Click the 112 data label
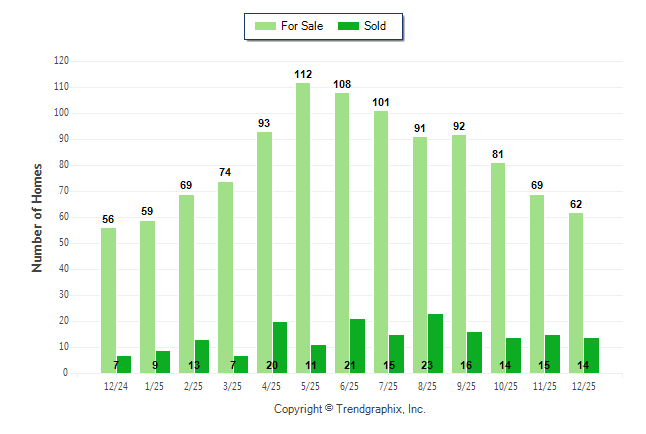Viewport: 646px width, 434px height. click(x=304, y=75)
